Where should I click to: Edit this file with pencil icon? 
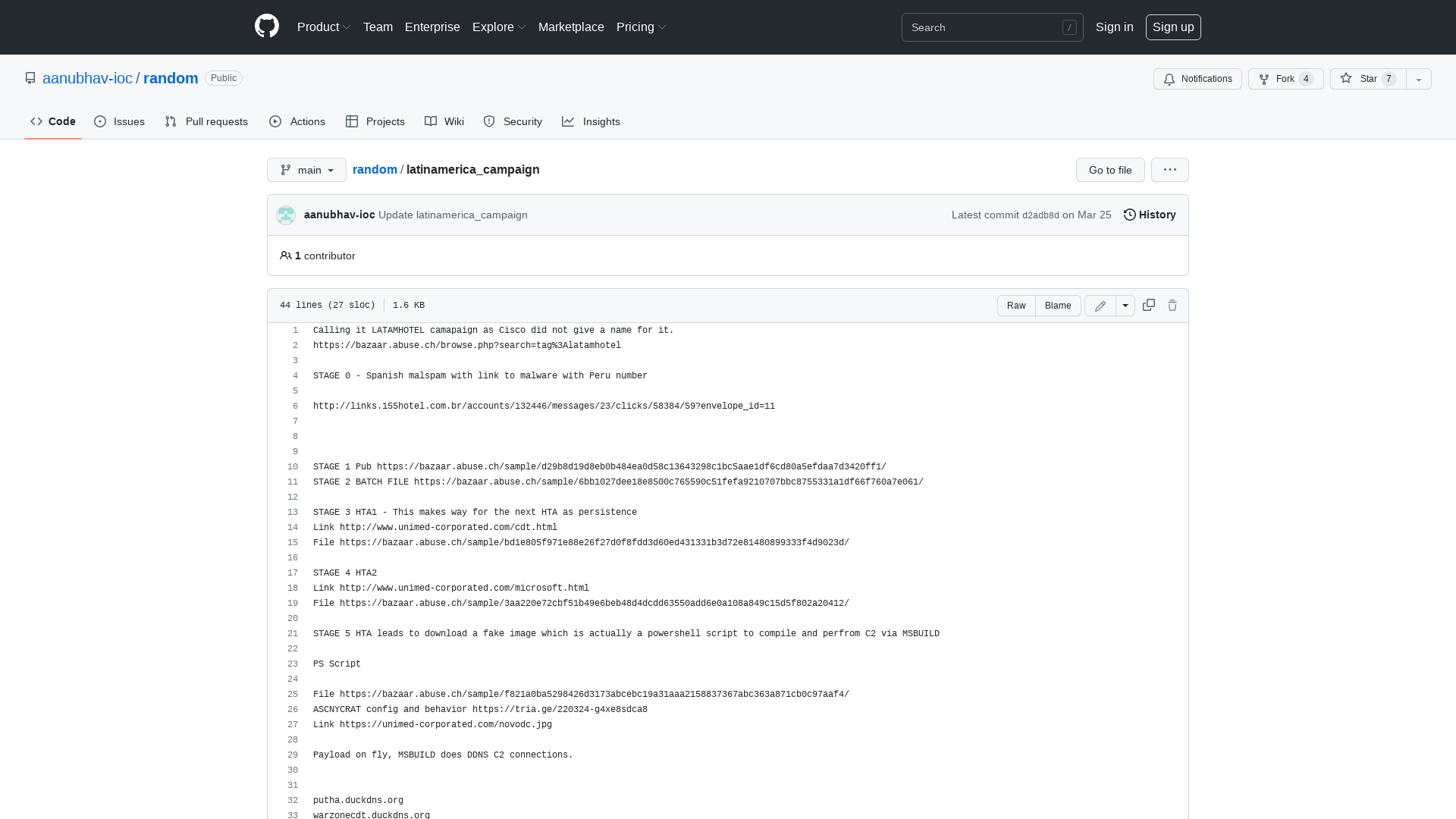(x=1100, y=306)
